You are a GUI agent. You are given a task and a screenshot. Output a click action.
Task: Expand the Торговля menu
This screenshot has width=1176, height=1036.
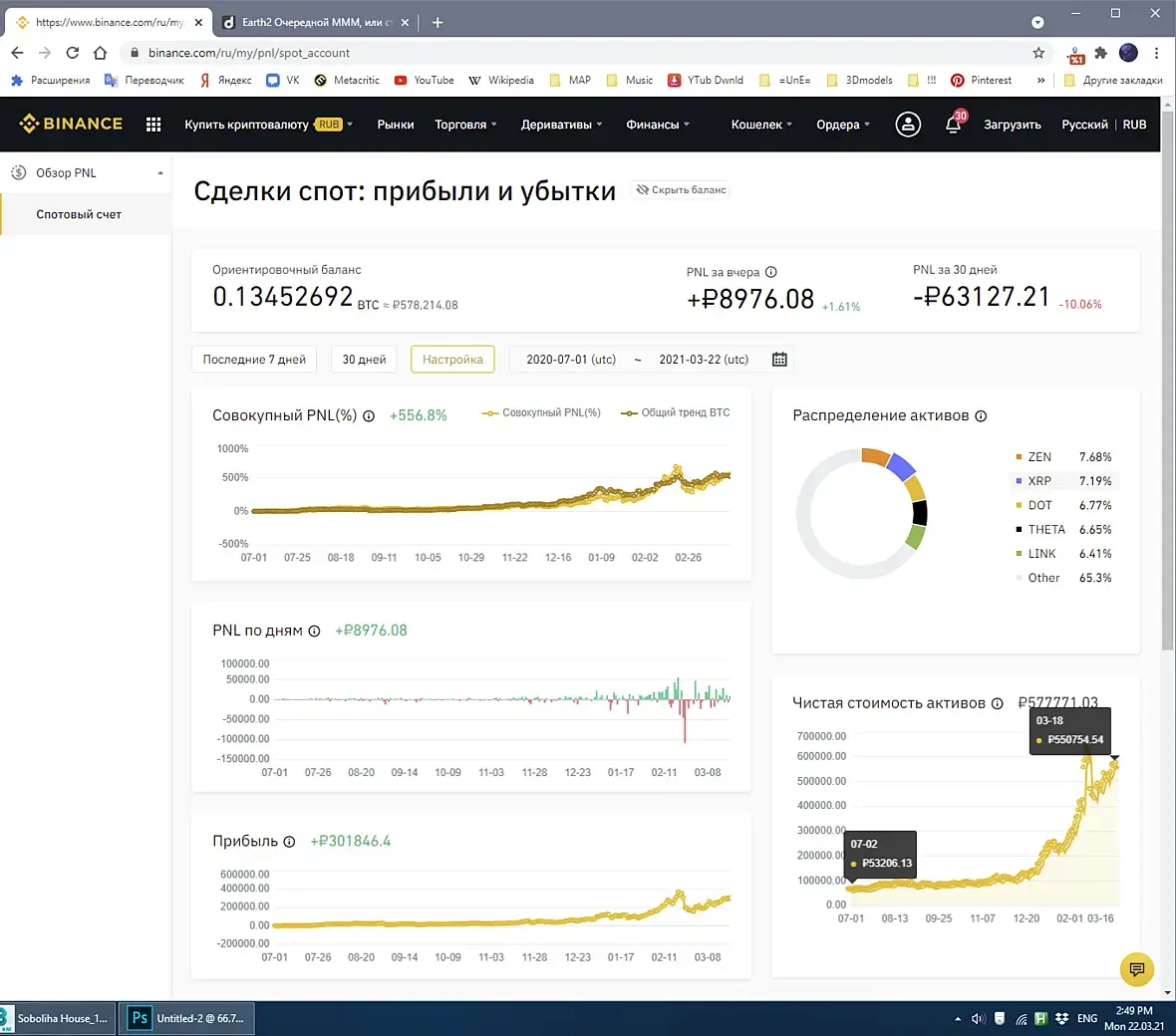[465, 125]
